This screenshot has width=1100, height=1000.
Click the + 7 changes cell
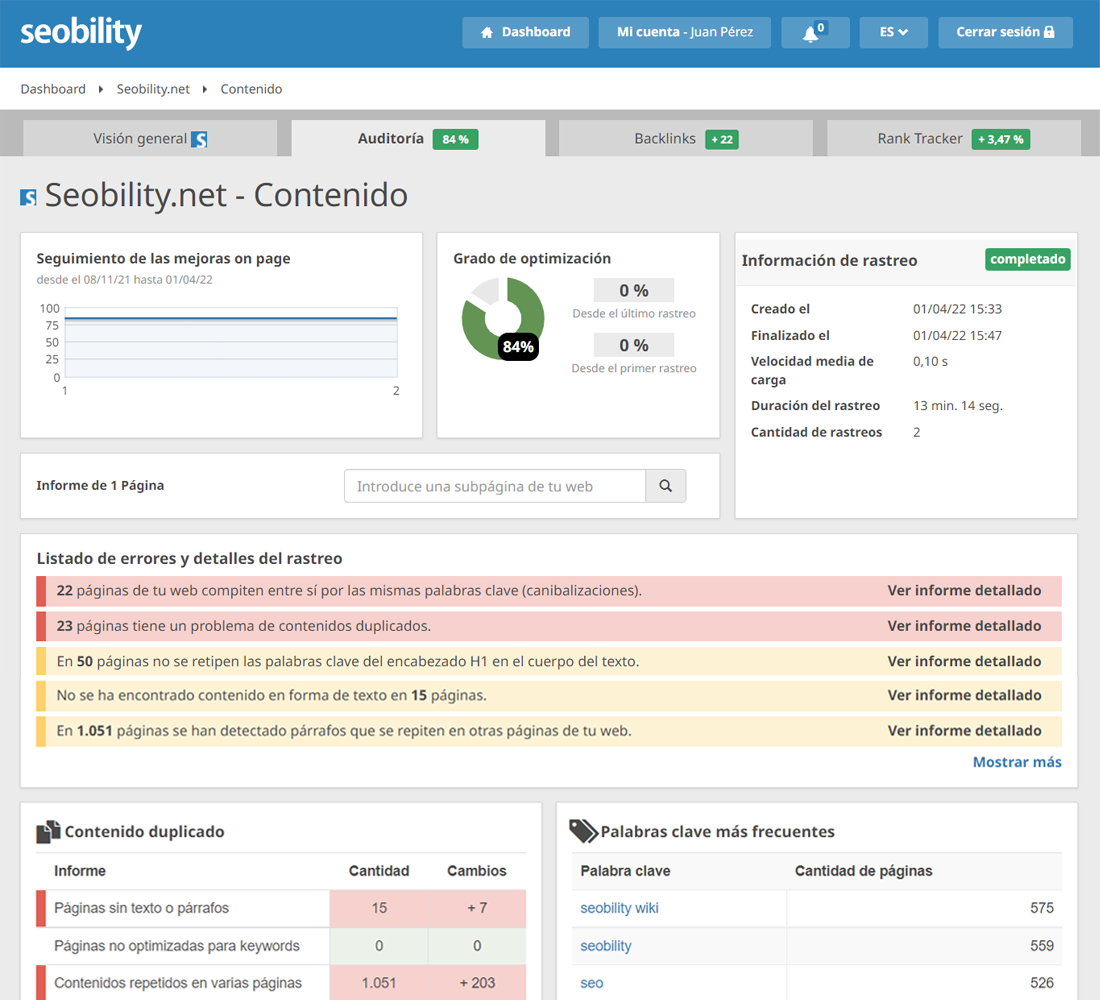477,908
